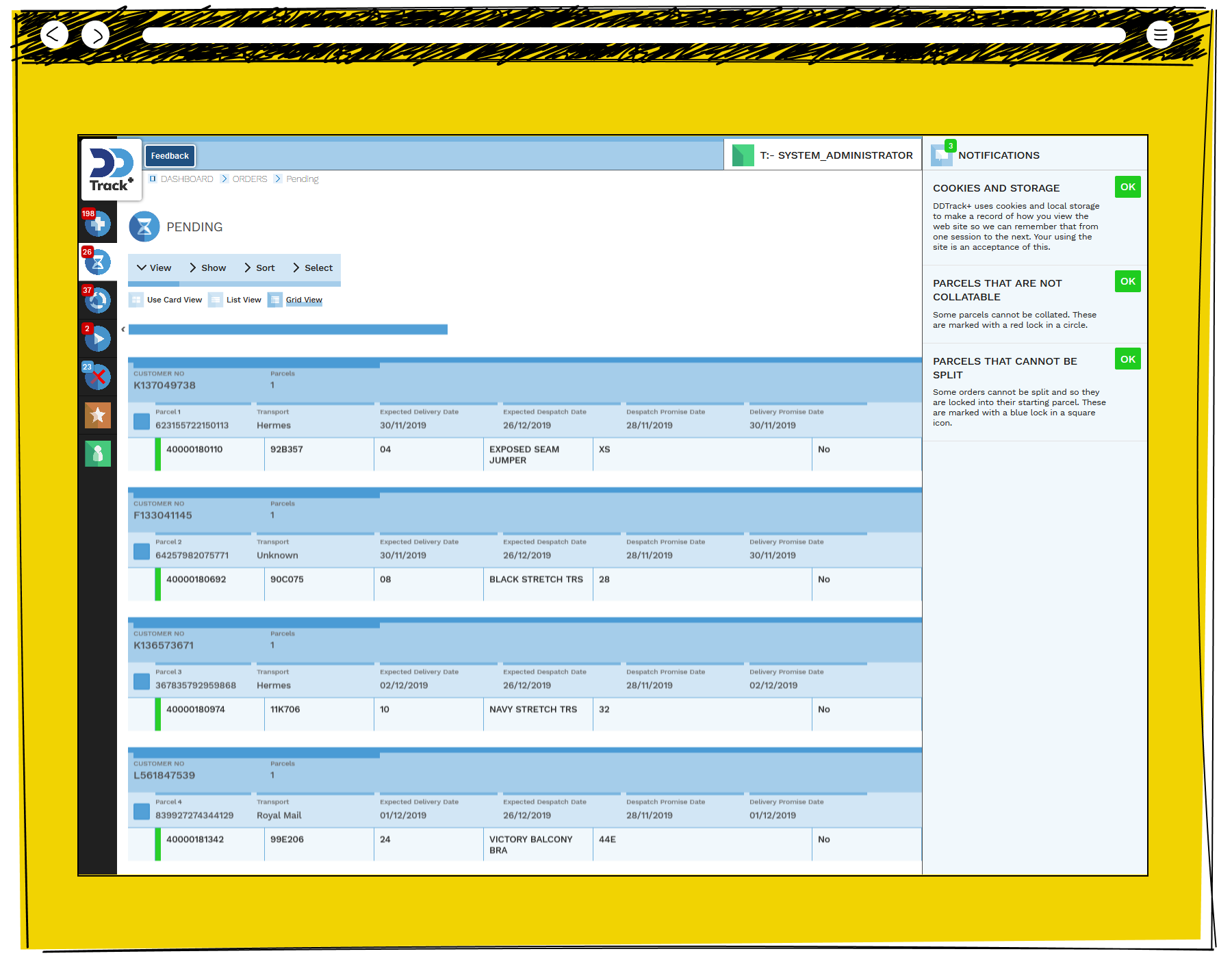
Task: Click the Feedback button
Action: tap(170, 156)
